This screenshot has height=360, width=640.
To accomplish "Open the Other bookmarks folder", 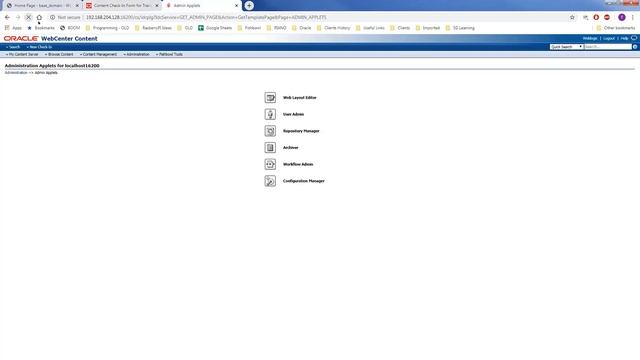I will (616, 28).
